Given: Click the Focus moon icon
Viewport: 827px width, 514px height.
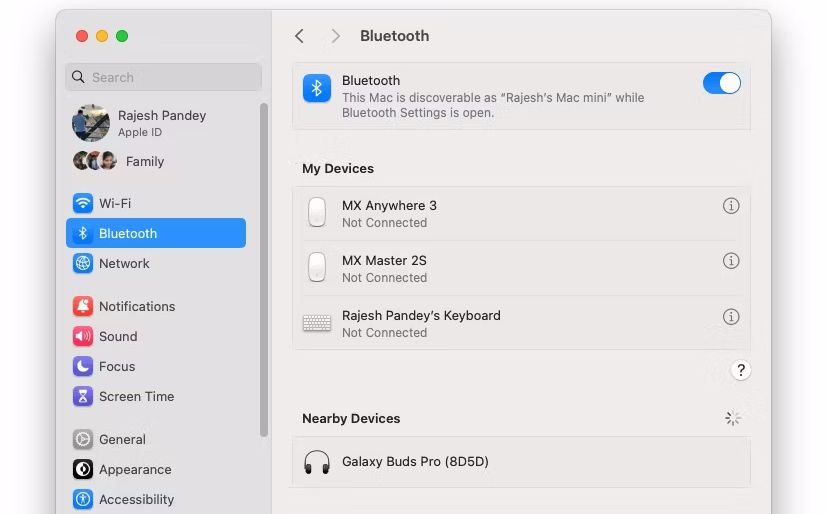Looking at the screenshot, I should coord(83,366).
